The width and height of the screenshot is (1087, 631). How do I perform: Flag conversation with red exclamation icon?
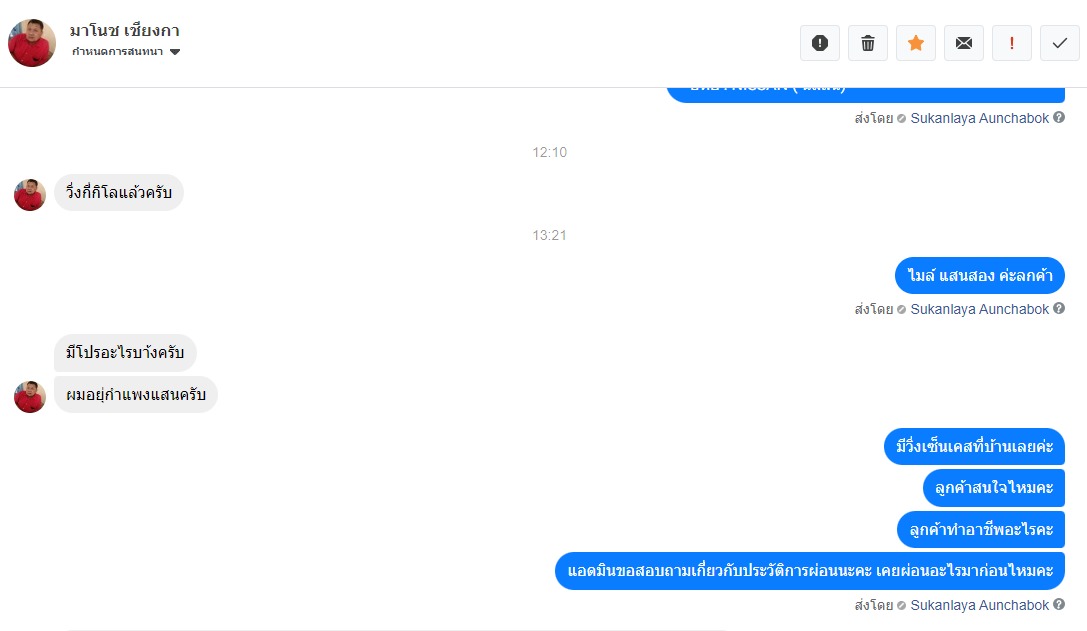point(1011,43)
